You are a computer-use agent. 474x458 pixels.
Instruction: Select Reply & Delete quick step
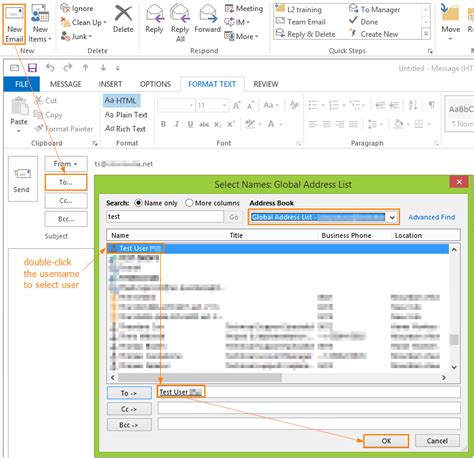(305, 34)
